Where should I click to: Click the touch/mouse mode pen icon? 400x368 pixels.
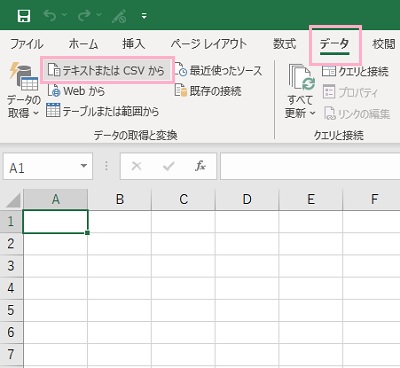pyautogui.click(x=119, y=16)
